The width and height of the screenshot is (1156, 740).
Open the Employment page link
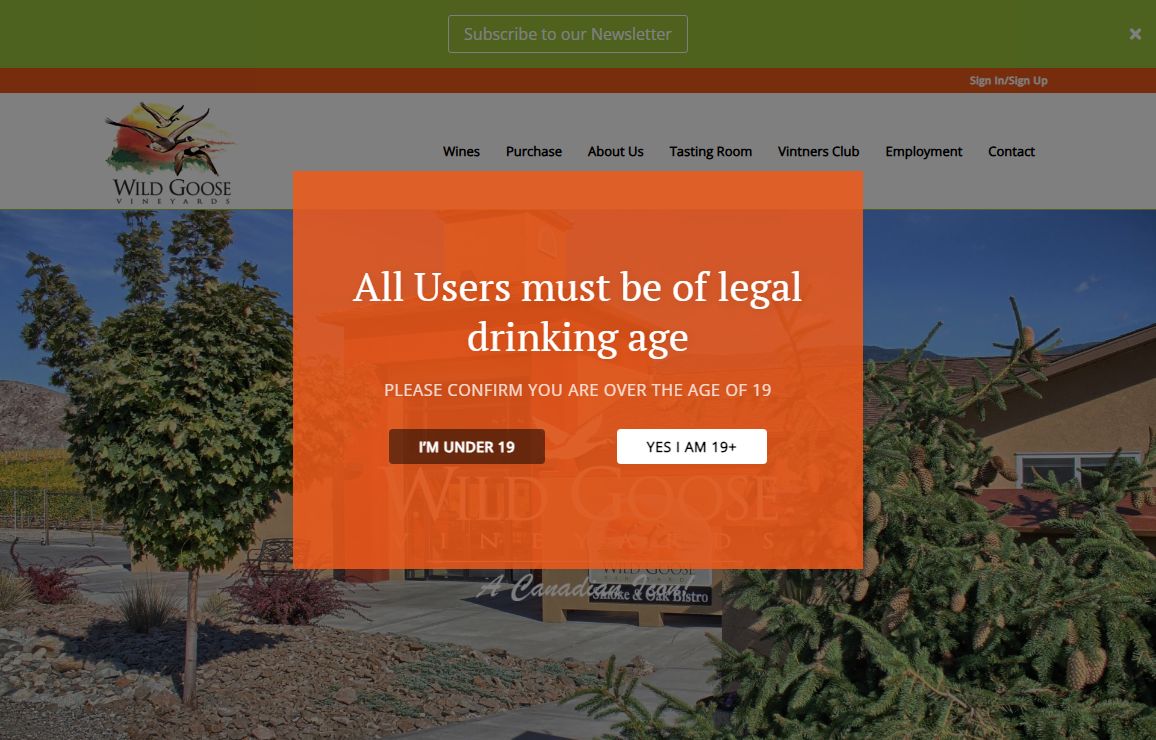(x=924, y=151)
